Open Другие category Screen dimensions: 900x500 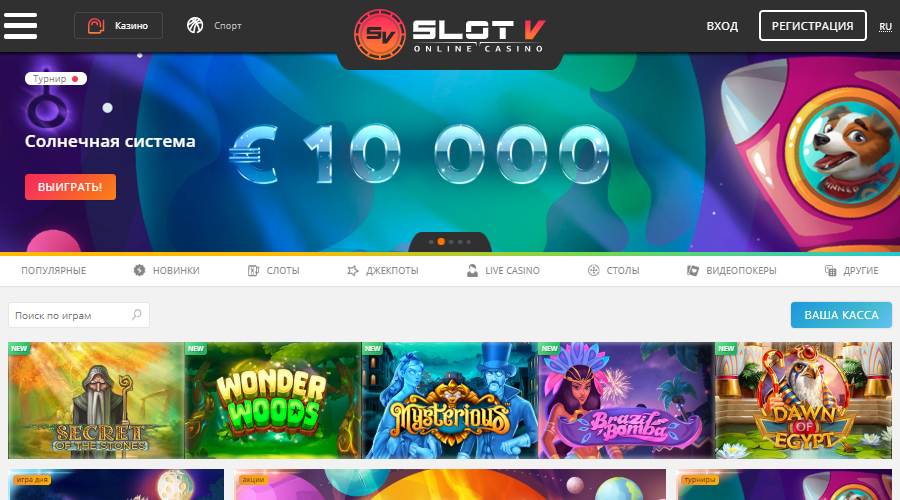click(851, 270)
